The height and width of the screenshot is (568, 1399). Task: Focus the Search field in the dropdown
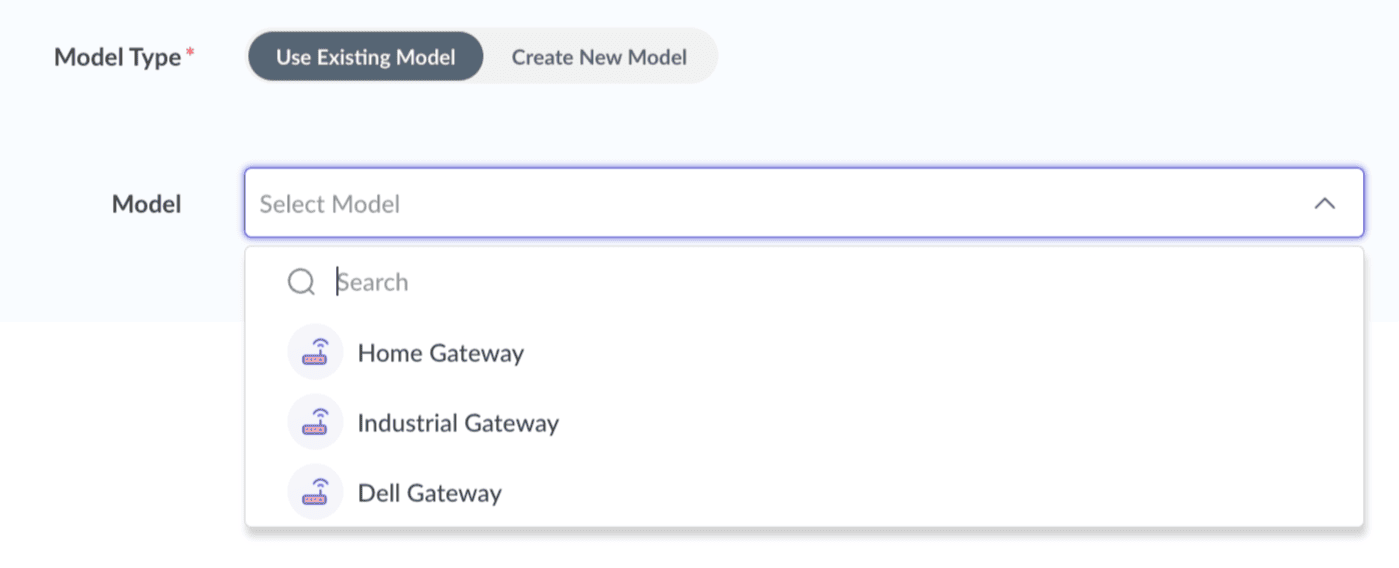(x=800, y=282)
